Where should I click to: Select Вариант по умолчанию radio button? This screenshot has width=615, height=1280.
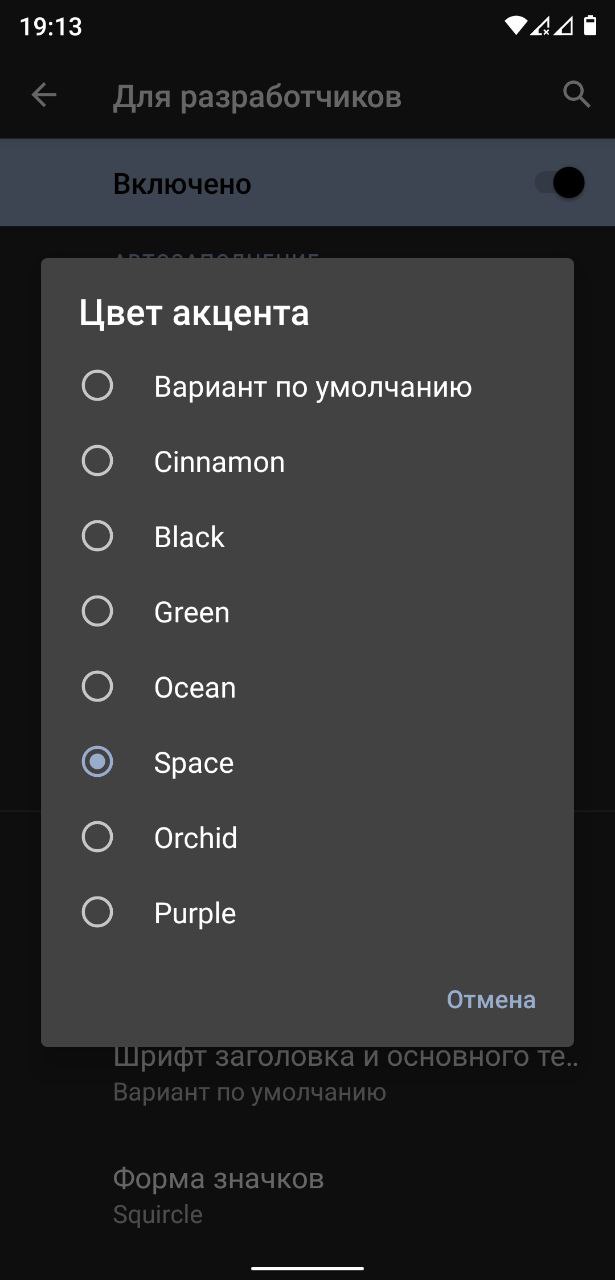click(97, 385)
